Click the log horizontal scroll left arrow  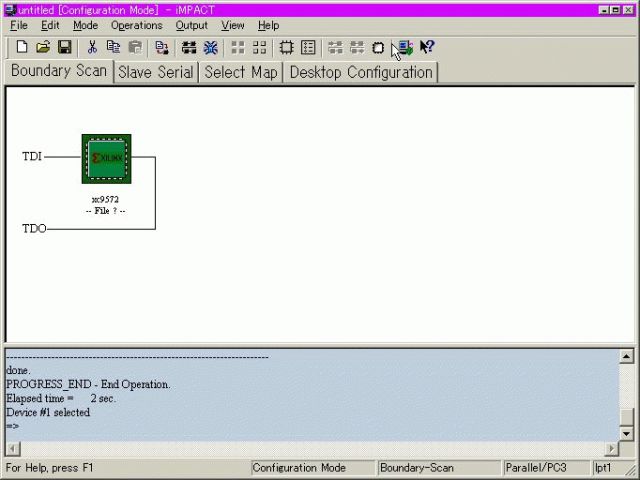point(13,449)
